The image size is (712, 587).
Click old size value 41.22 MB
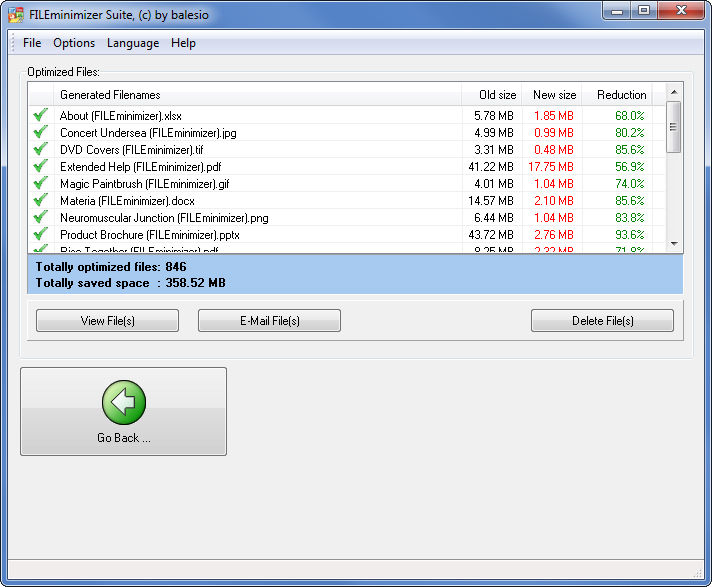tap(491, 167)
